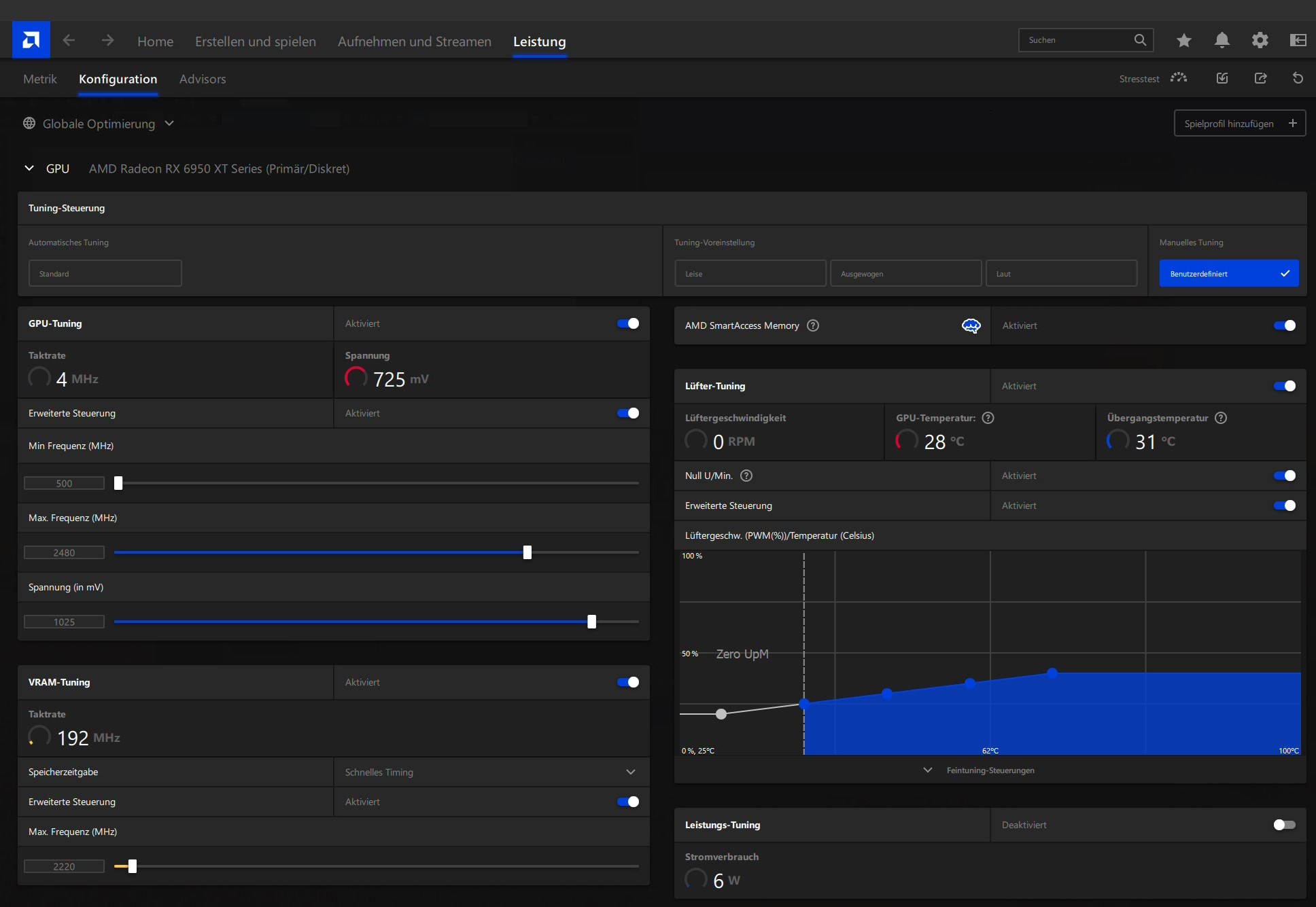Click Spielprofil hinzufügen button
Screen dimensions: 1316x907
click(x=1239, y=124)
